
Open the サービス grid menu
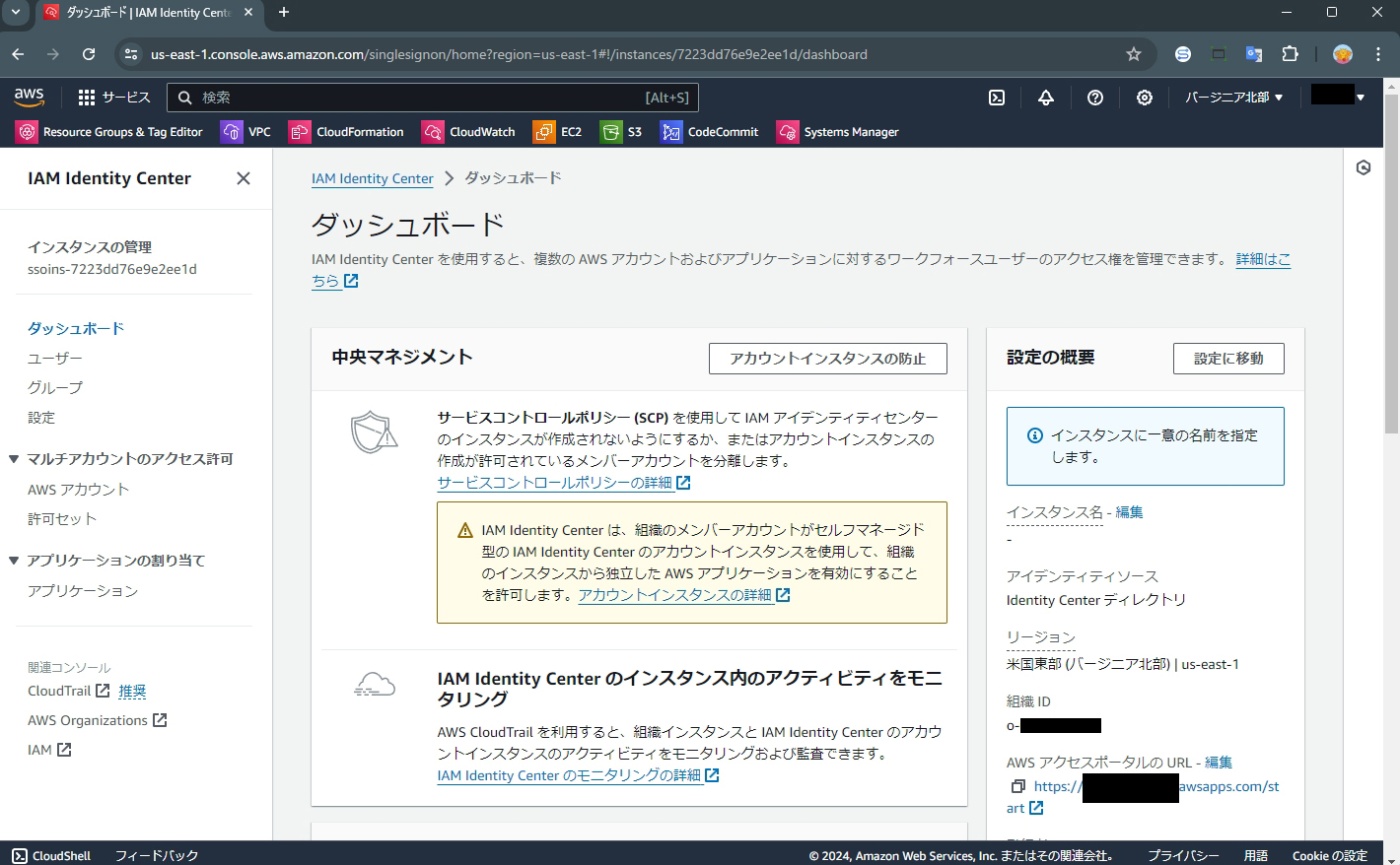coord(114,97)
